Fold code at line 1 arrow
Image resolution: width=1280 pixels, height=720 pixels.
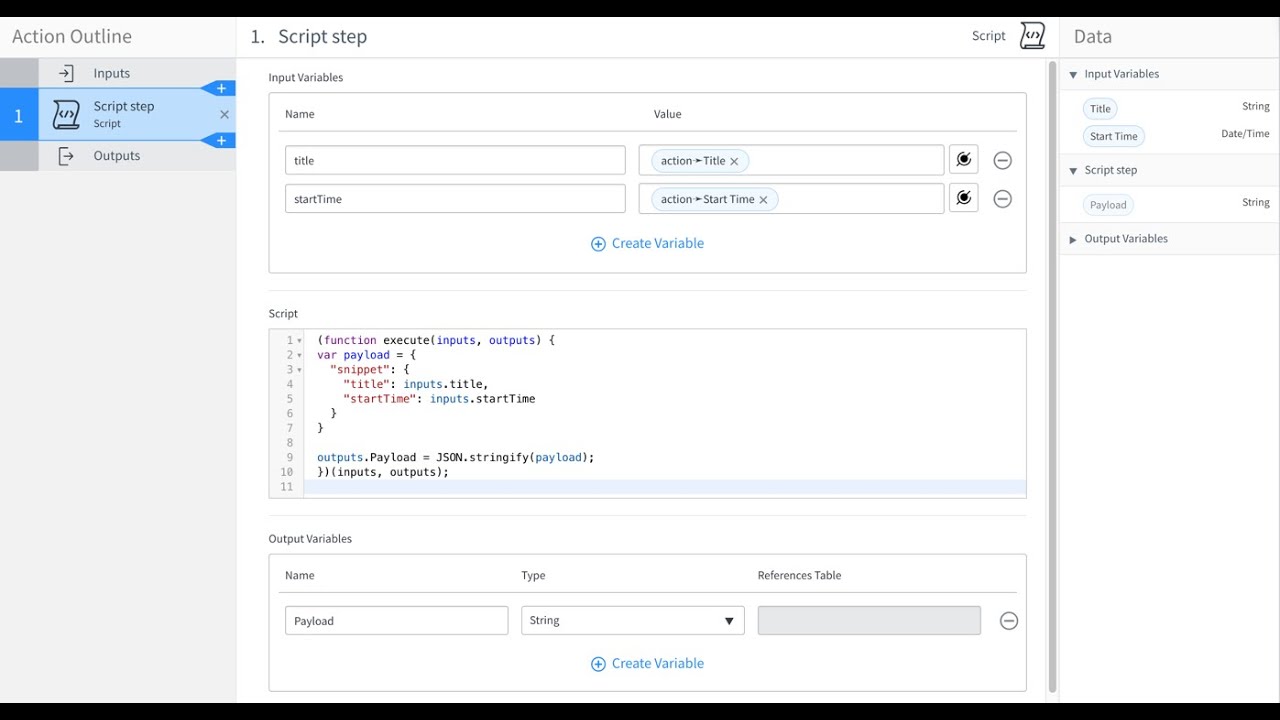pyautogui.click(x=300, y=341)
